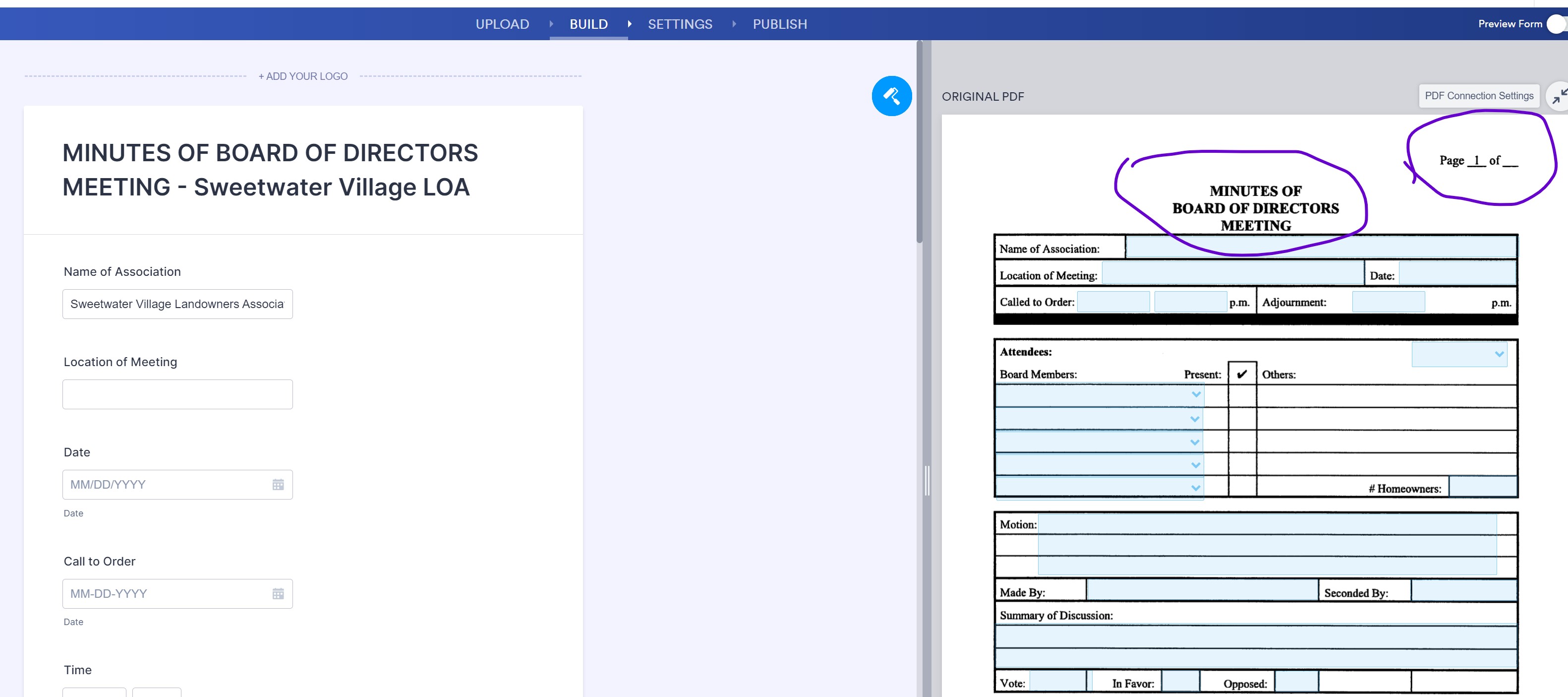
Task: Open fourth Board Members dropdown in PDF
Action: [x=1100, y=465]
